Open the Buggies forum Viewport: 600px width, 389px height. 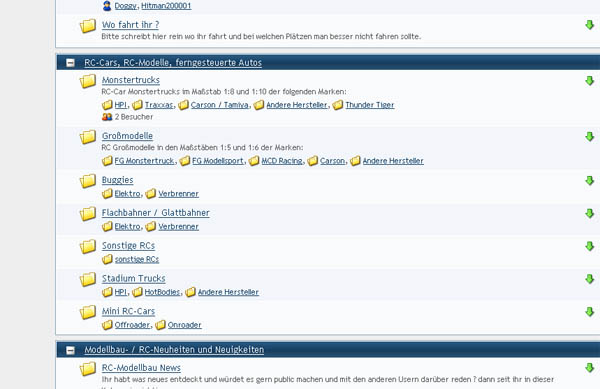tap(117, 180)
